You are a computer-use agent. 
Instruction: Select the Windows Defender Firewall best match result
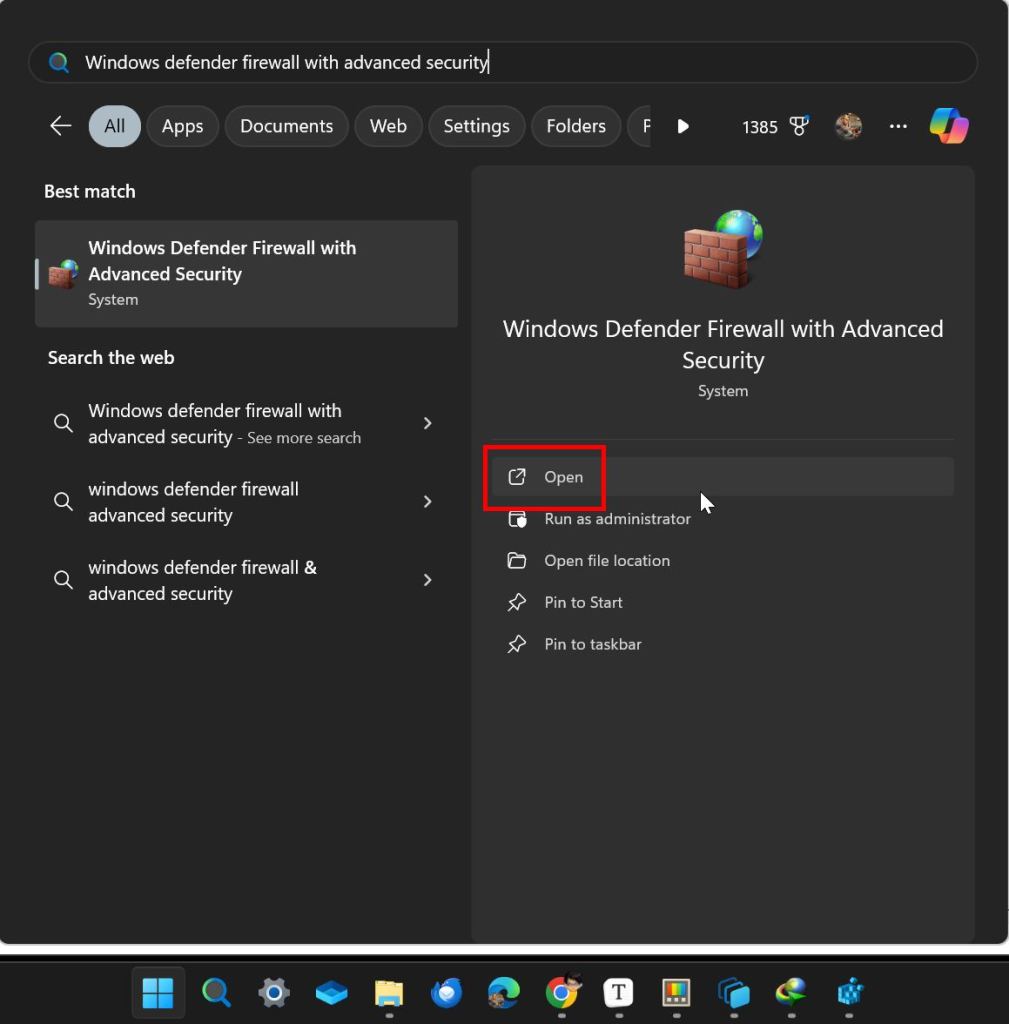point(246,273)
